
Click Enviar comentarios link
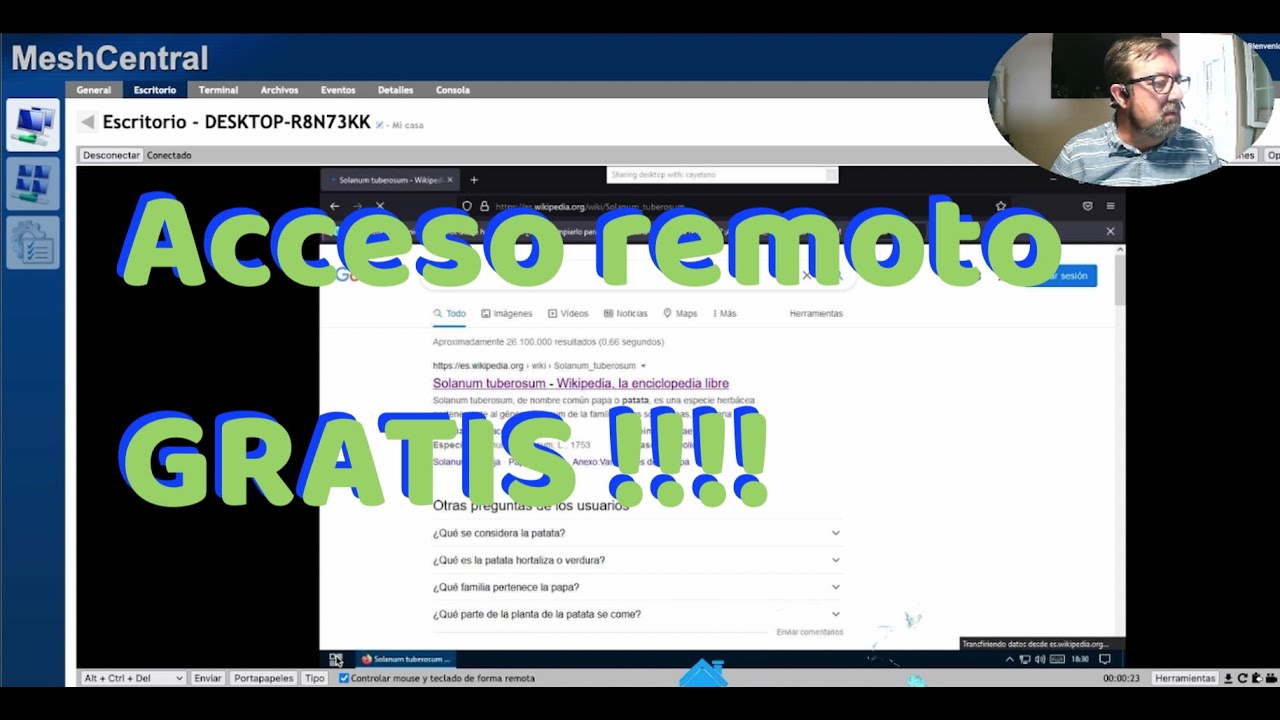[x=810, y=632]
